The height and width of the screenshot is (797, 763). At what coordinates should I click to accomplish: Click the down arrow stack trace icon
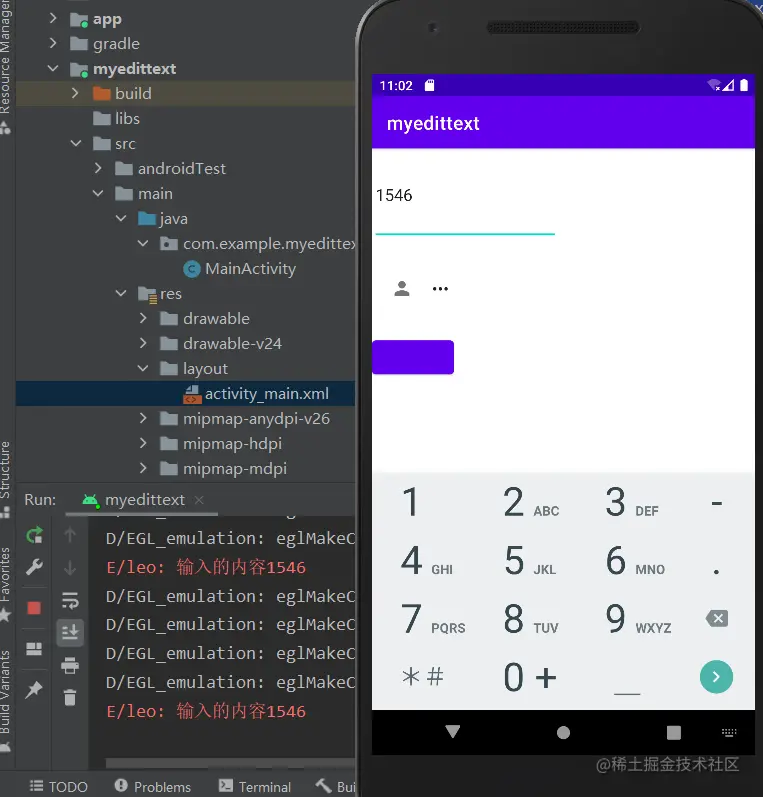tap(70, 567)
